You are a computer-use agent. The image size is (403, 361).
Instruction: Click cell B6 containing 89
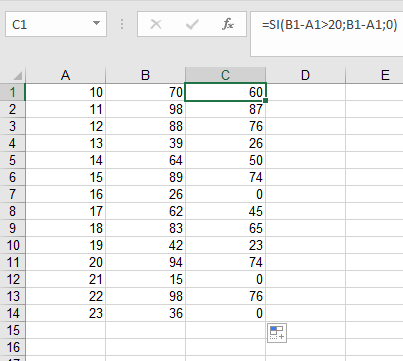click(x=145, y=177)
